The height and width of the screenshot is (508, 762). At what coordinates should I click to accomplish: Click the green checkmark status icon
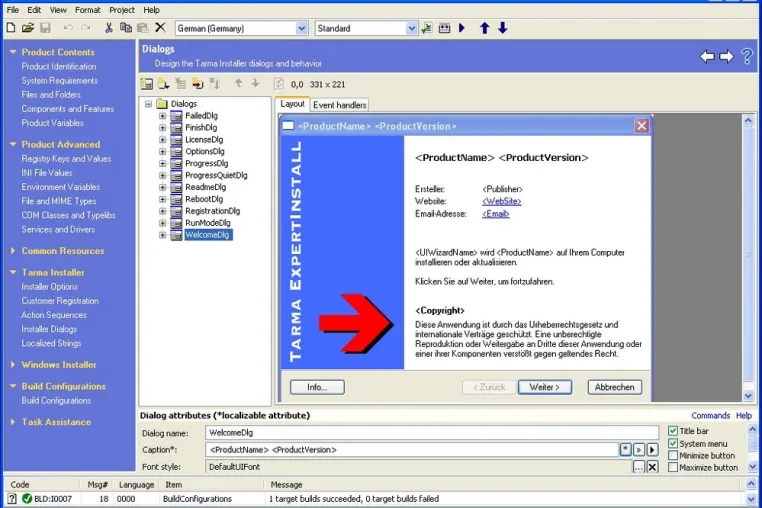tap(27, 498)
